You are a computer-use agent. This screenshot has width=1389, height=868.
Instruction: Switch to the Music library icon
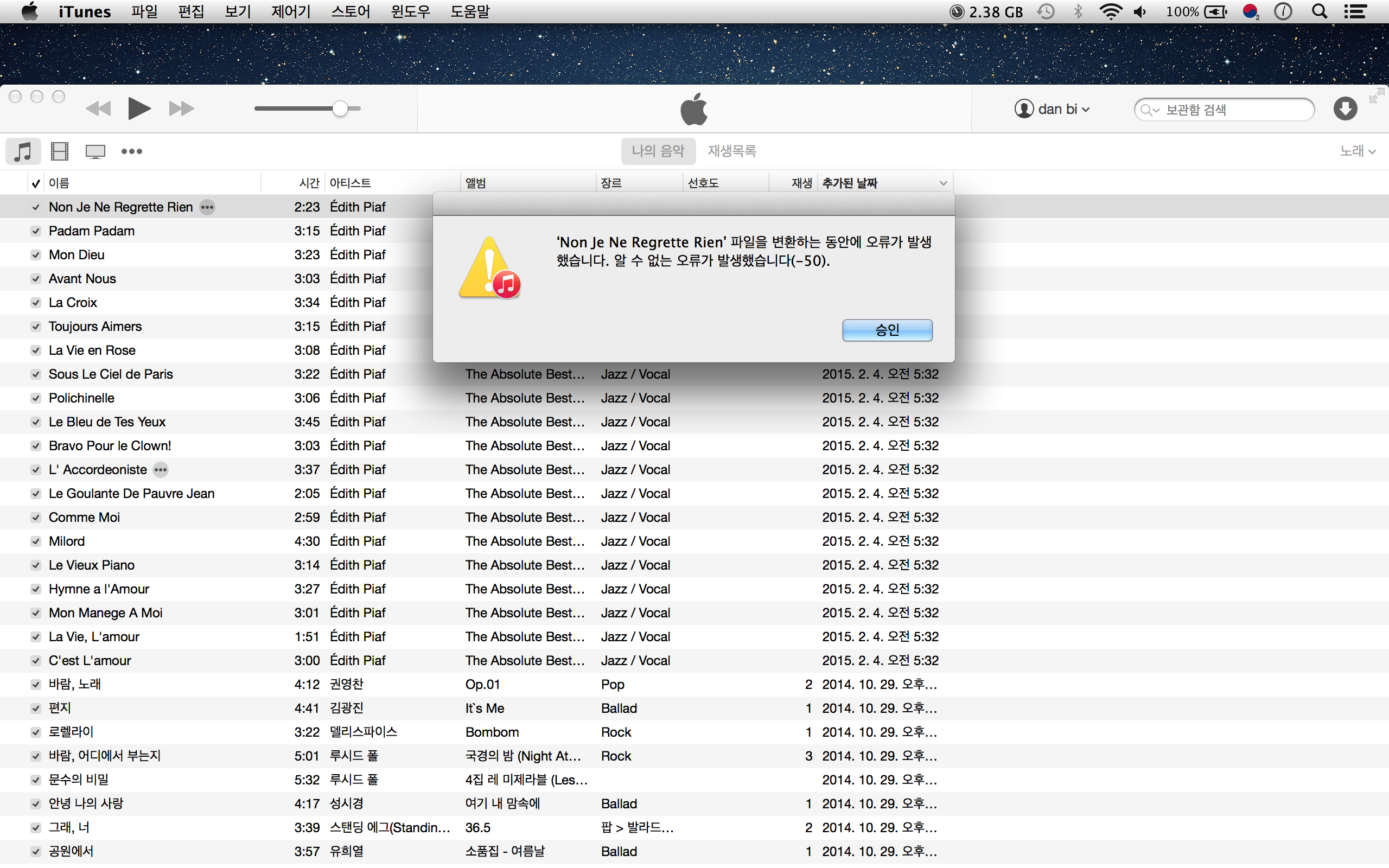point(23,151)
